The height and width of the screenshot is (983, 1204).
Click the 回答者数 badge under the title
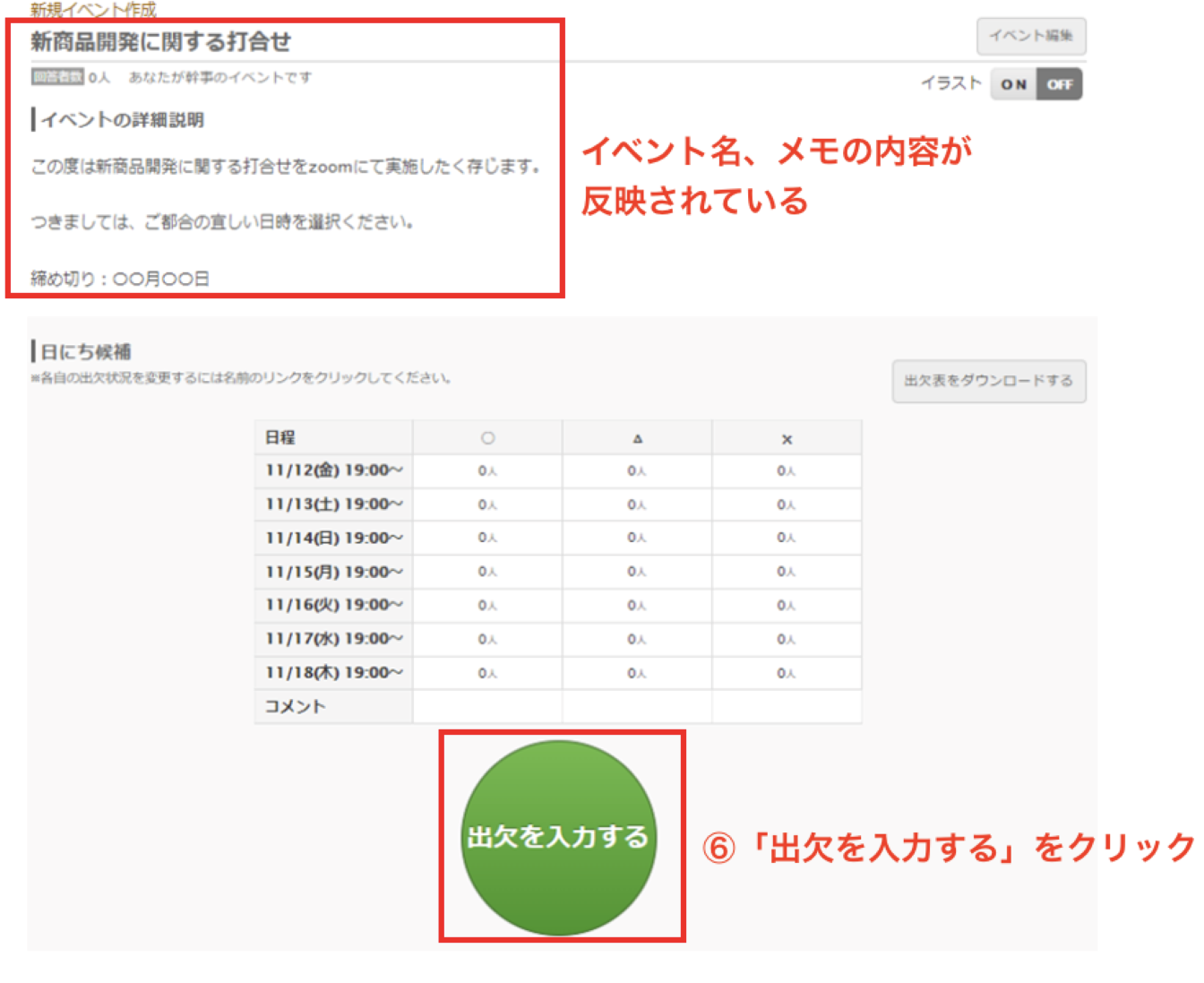57,77
